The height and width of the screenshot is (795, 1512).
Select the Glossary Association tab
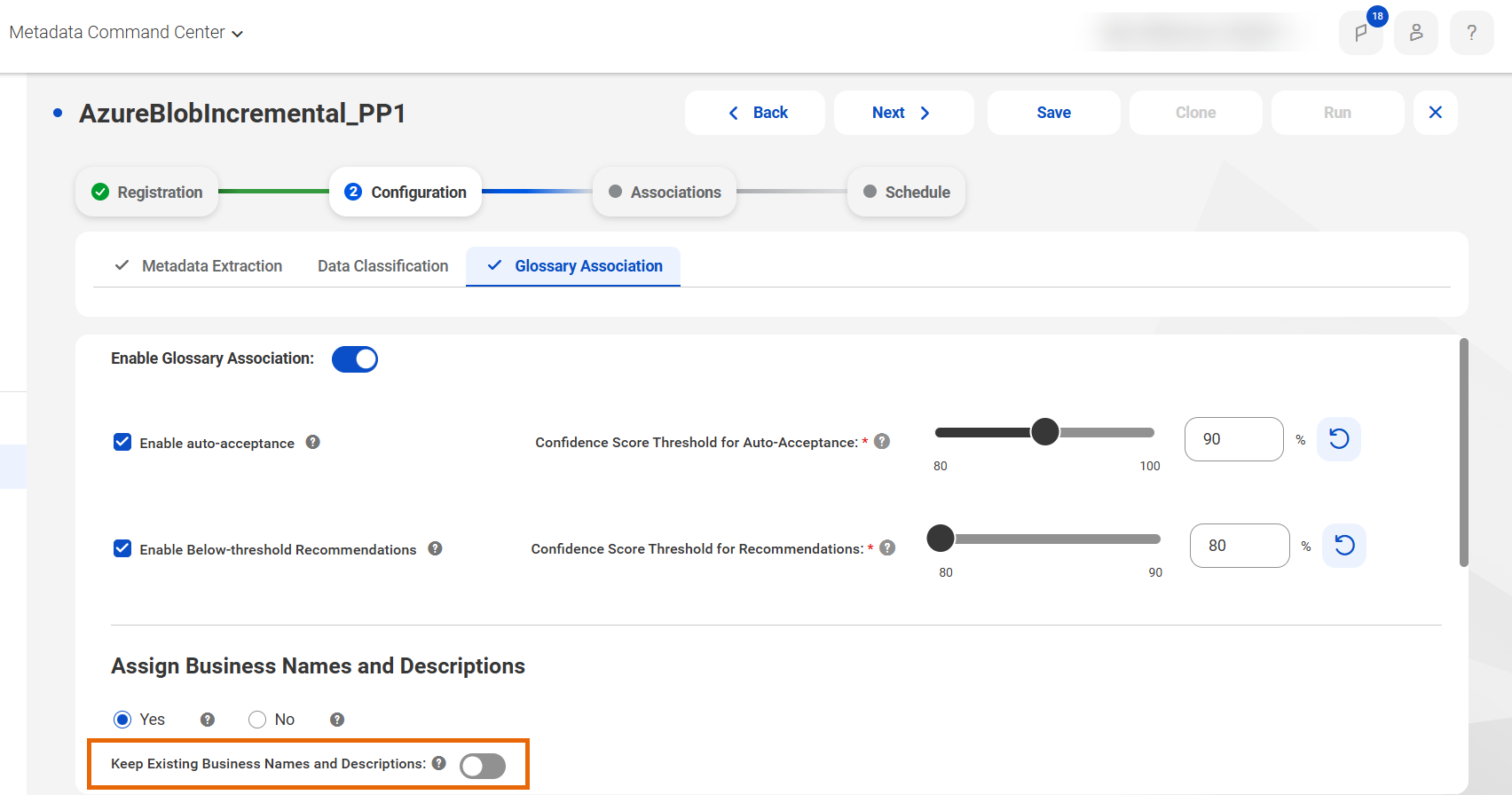coord(574,266)
